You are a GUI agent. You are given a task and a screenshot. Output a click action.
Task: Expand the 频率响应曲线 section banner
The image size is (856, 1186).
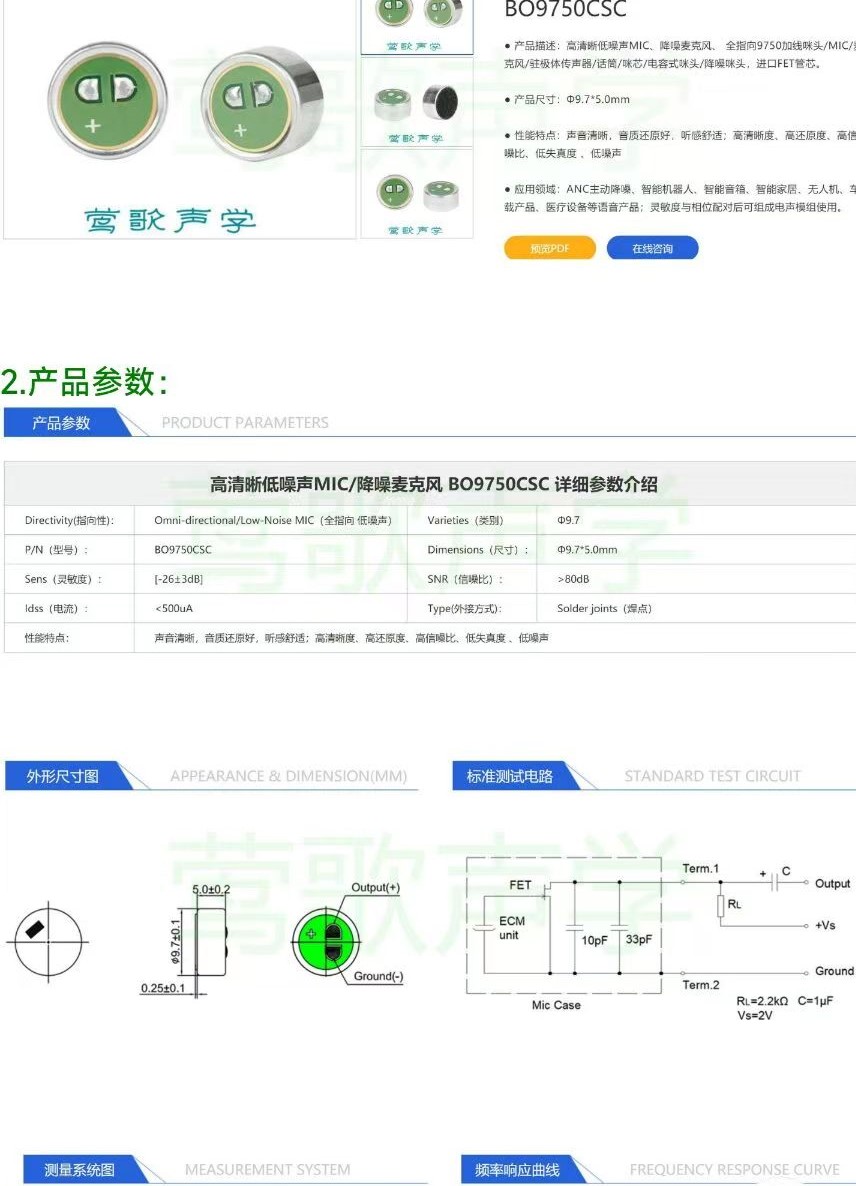[515, 1169]
